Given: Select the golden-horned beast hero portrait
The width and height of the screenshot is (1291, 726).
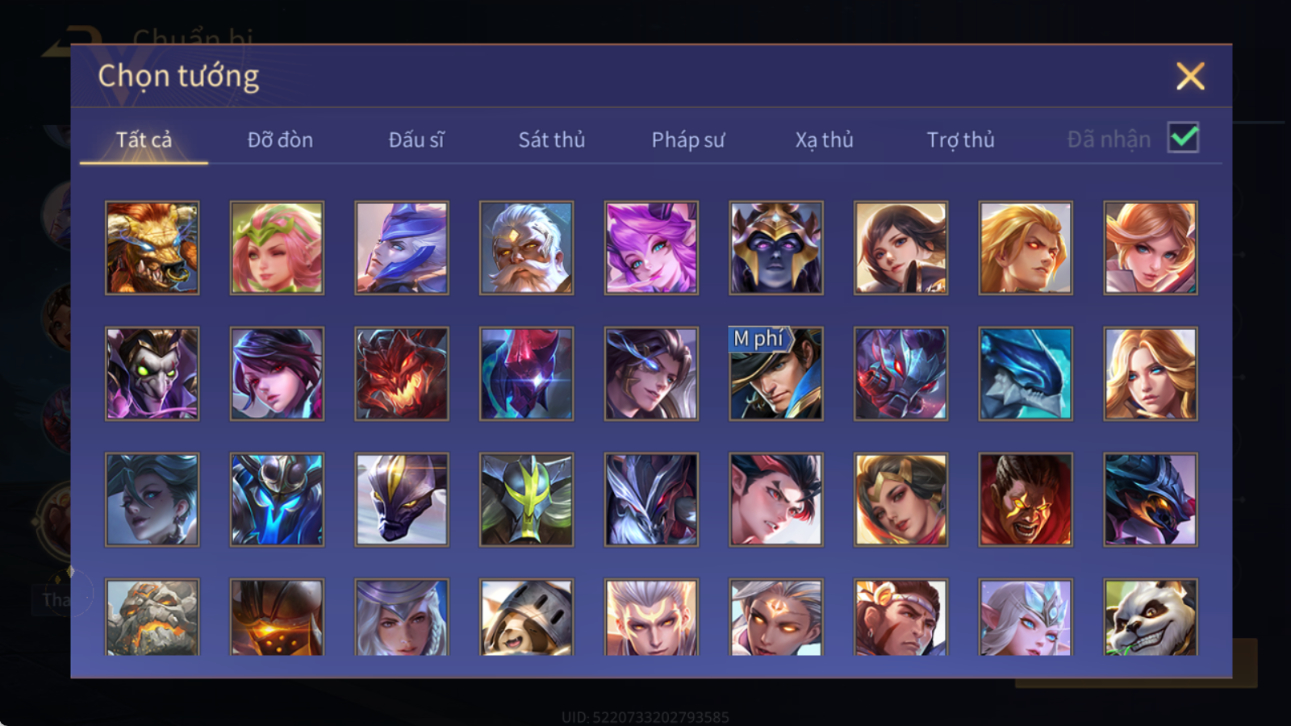Looking at the screenshot, I should pos(152,248).
